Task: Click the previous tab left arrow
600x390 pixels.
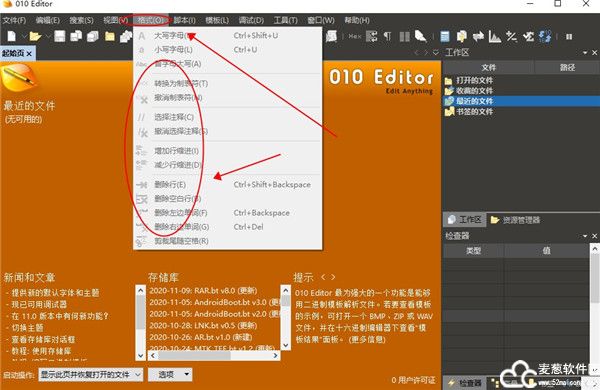Action: click(417, 52)
